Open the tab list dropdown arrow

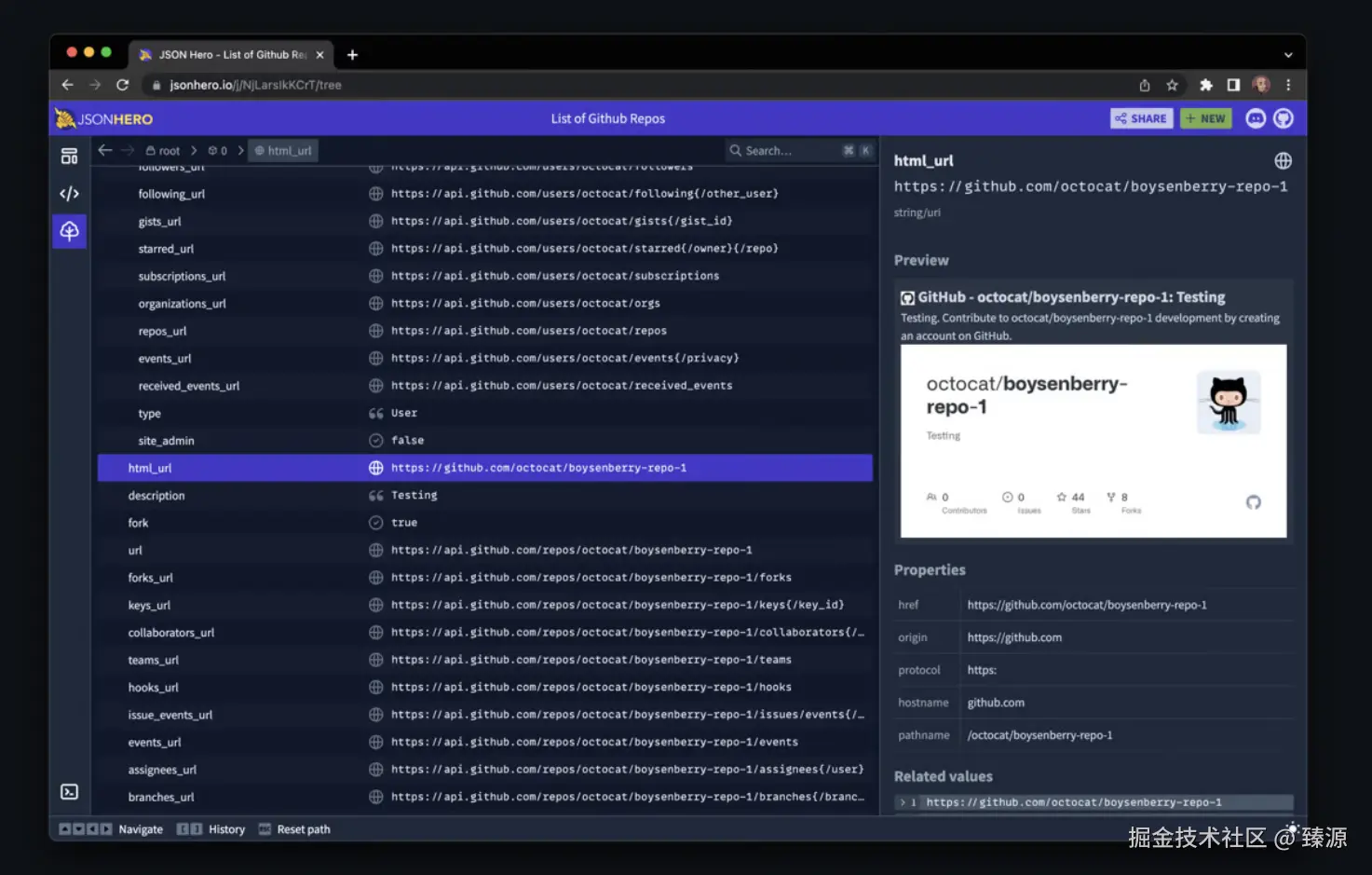point(1288,55)
